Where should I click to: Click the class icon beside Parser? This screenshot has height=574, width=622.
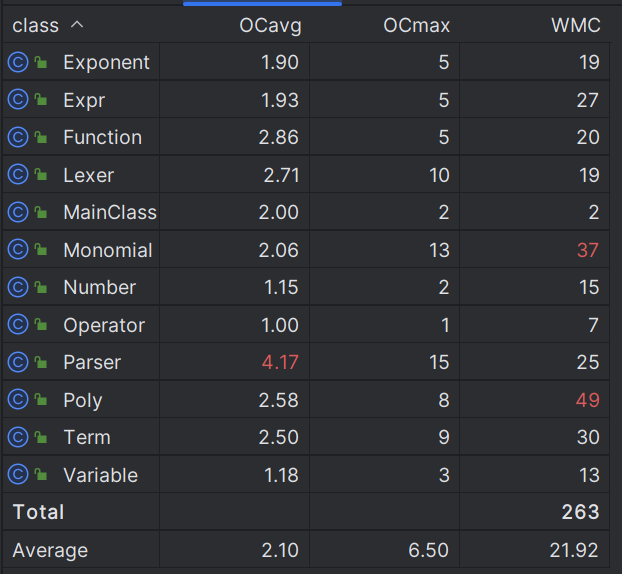click(x=18, y=362)
